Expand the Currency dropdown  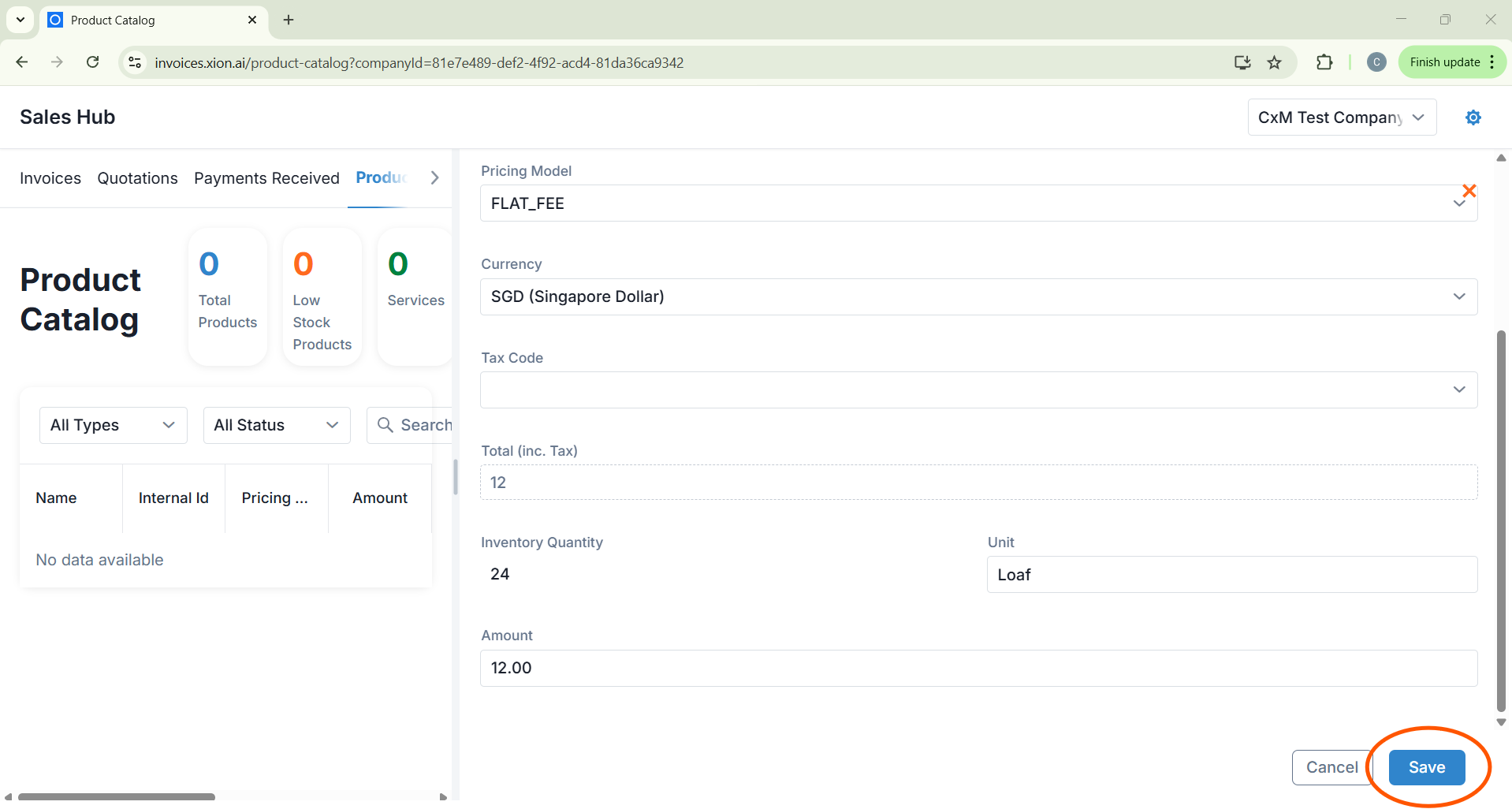[978, 296]
